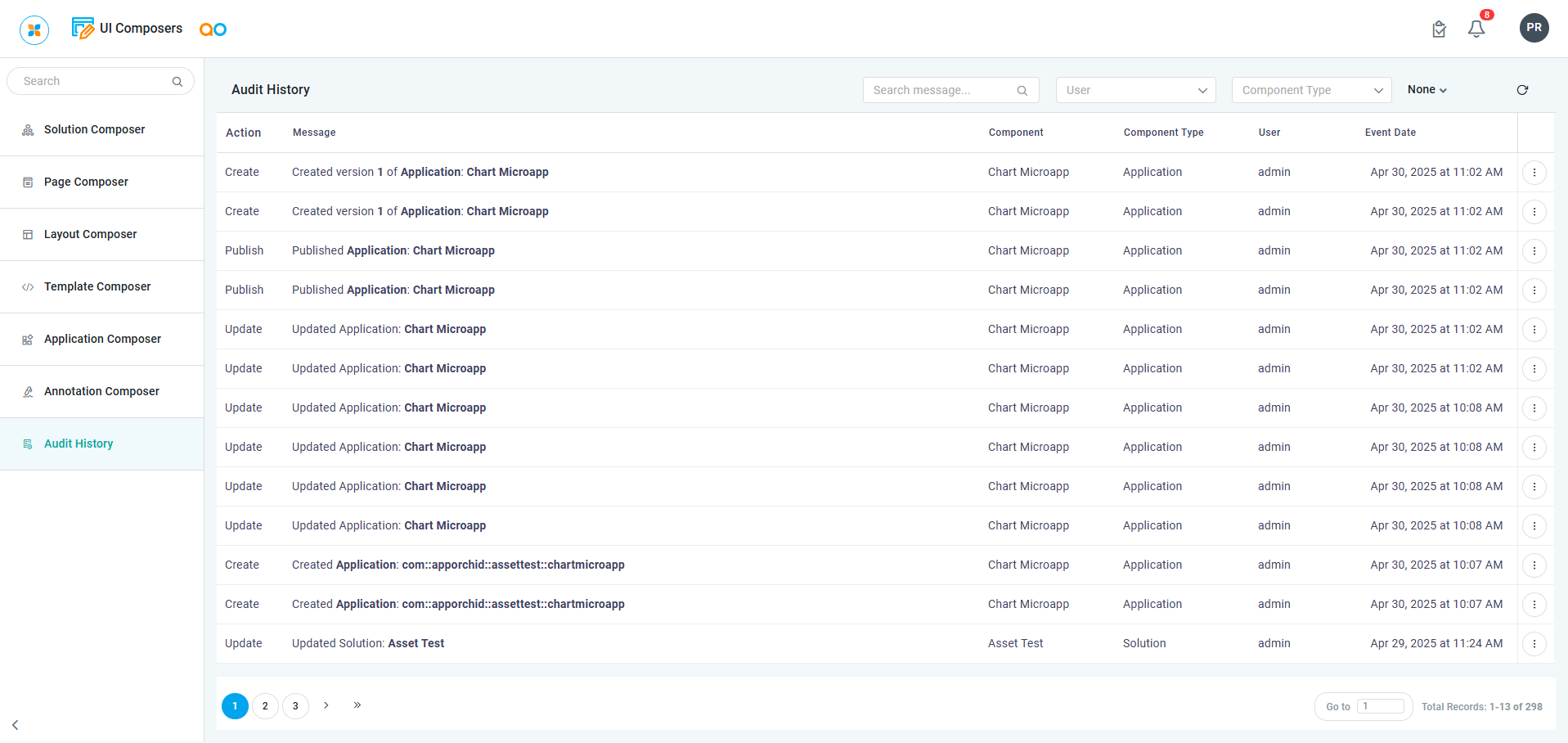Click the PR user avatar
1568x743 pixels.
pyautogui.click(x=1534, y=28)
